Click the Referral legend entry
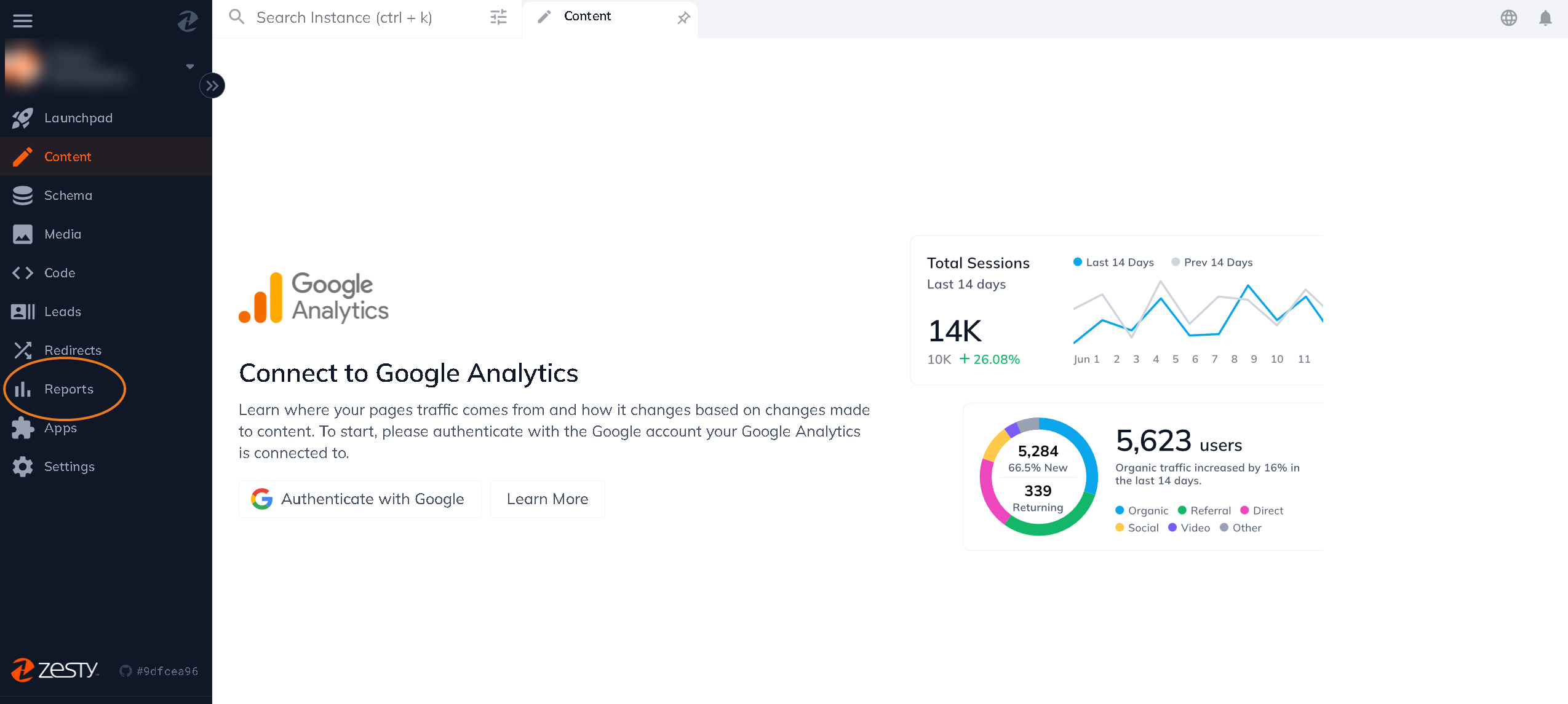The width and height of the screenshot is (1568, 704). (1204, 510)
